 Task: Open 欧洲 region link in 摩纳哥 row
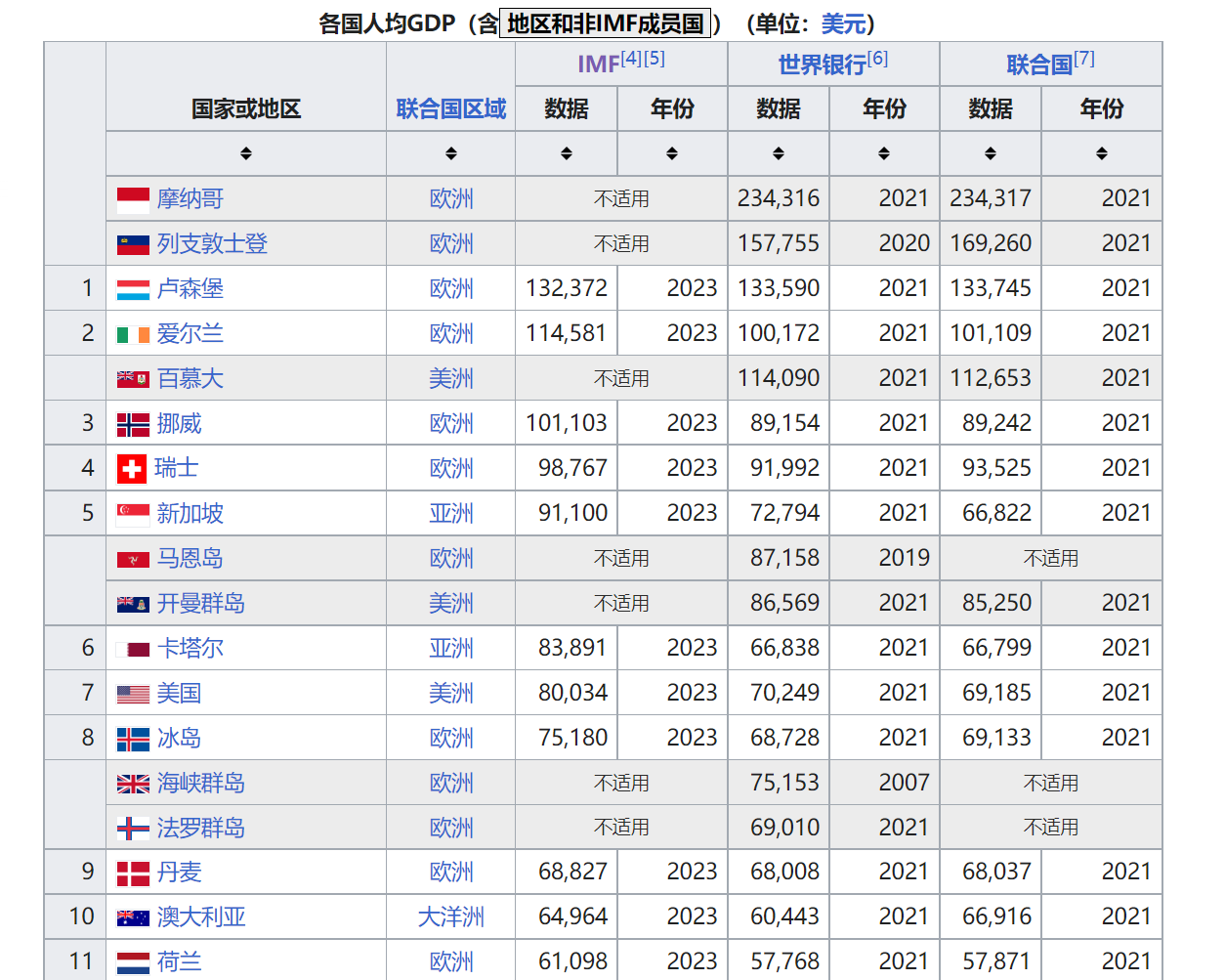pyautogui.click(x=451, y=199)
